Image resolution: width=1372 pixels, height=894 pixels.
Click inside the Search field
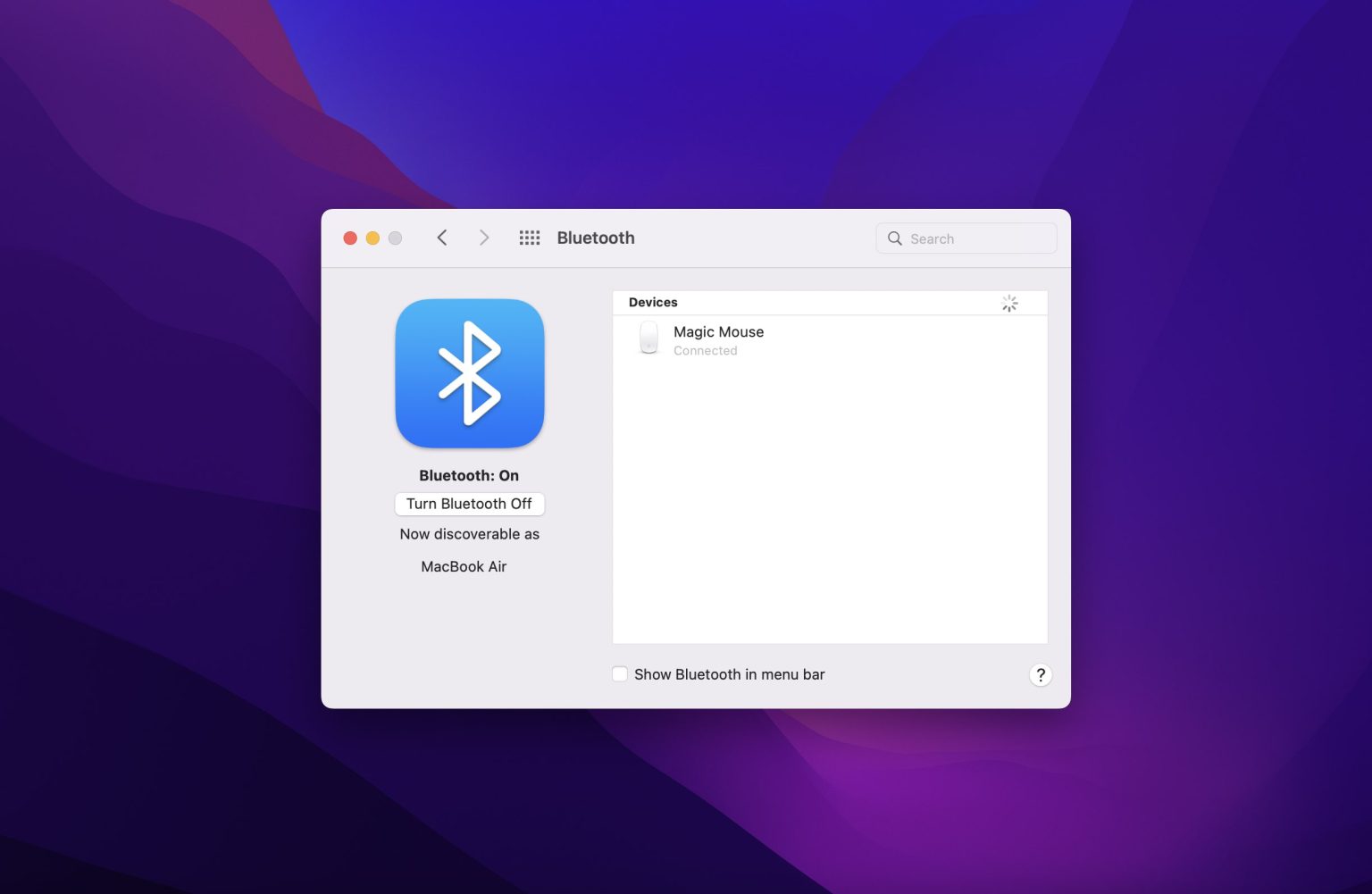[x=965, y=238]
